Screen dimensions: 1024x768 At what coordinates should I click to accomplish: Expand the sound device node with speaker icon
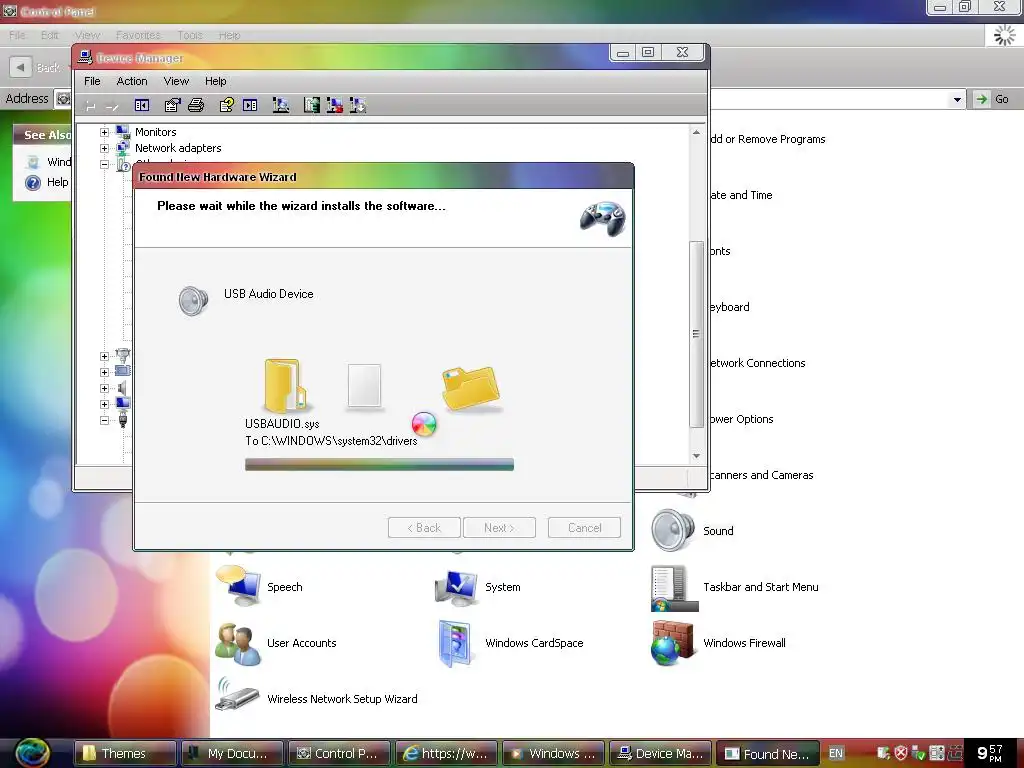point(104,388)
